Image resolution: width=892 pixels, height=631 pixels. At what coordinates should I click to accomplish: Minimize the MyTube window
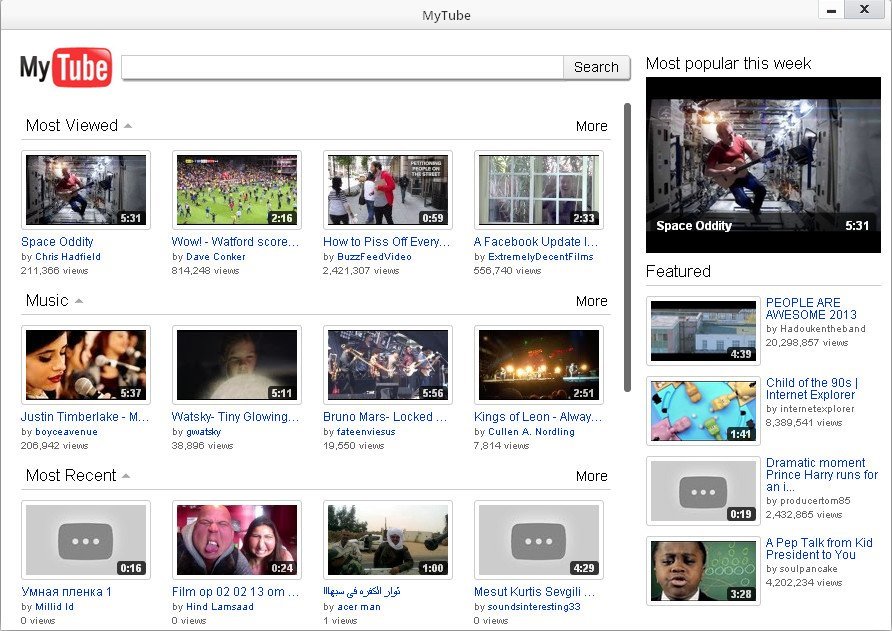pos(831,12)
